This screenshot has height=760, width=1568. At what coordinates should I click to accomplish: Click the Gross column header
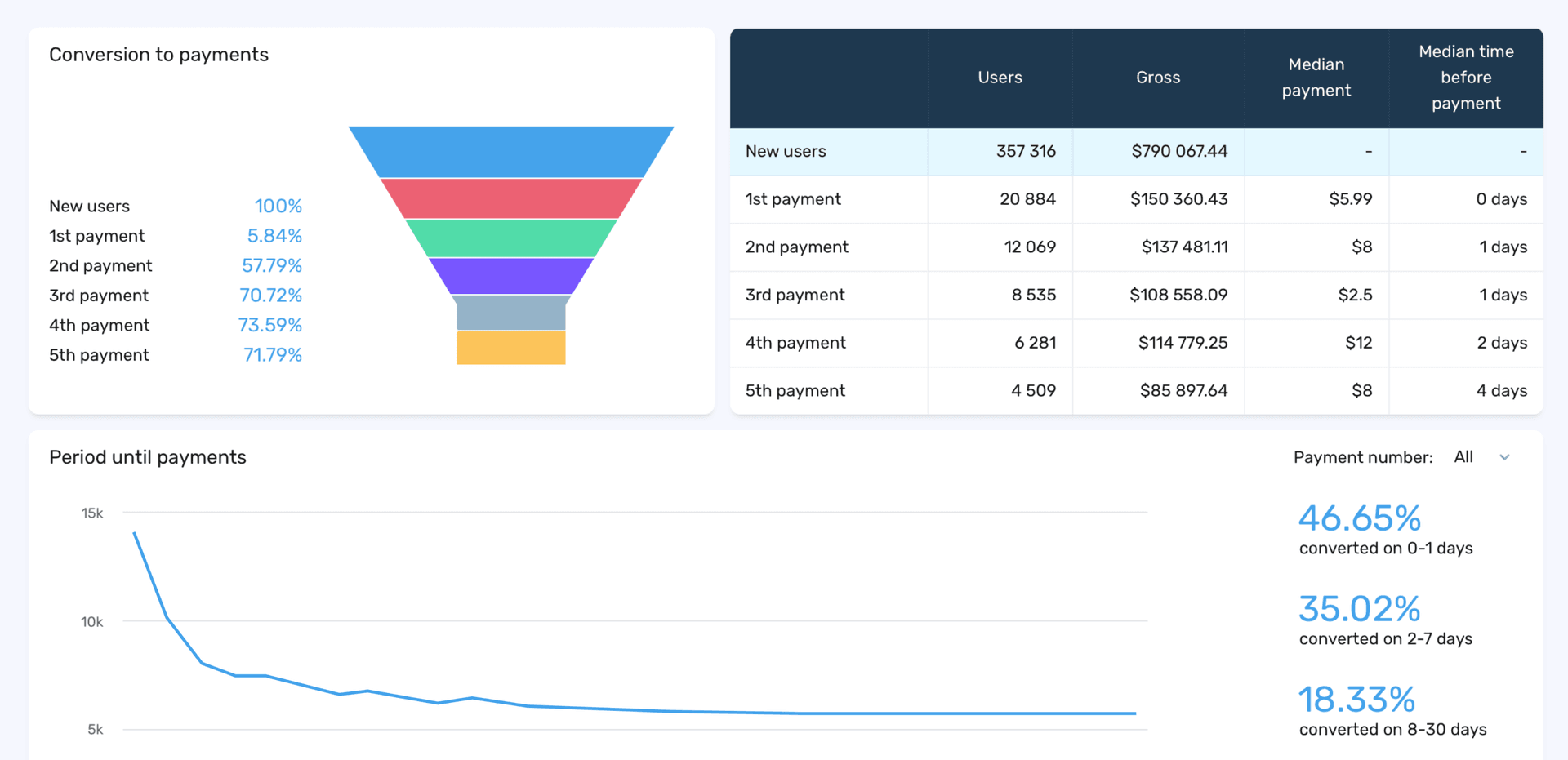pyautogui.click(x=1158, y=78)
